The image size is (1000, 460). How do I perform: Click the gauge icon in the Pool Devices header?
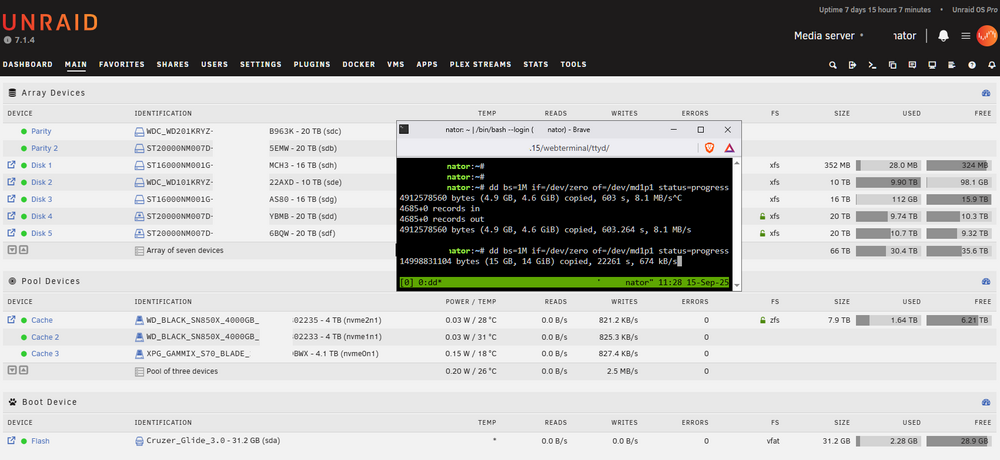coord(986,281)
